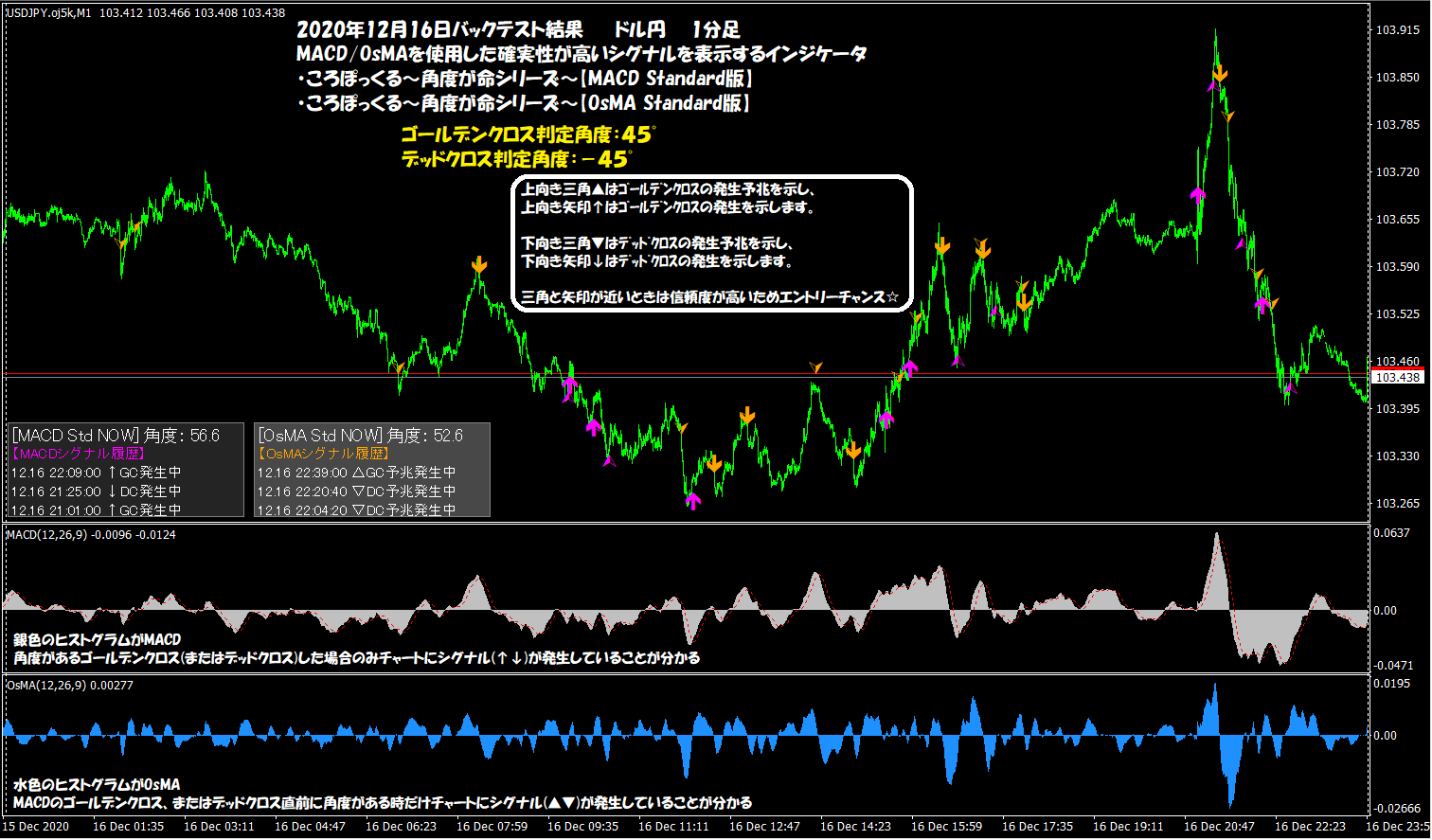
Task: Click the '三角と矢印が近いときは信頼度が高い' note
Action: 710,297
